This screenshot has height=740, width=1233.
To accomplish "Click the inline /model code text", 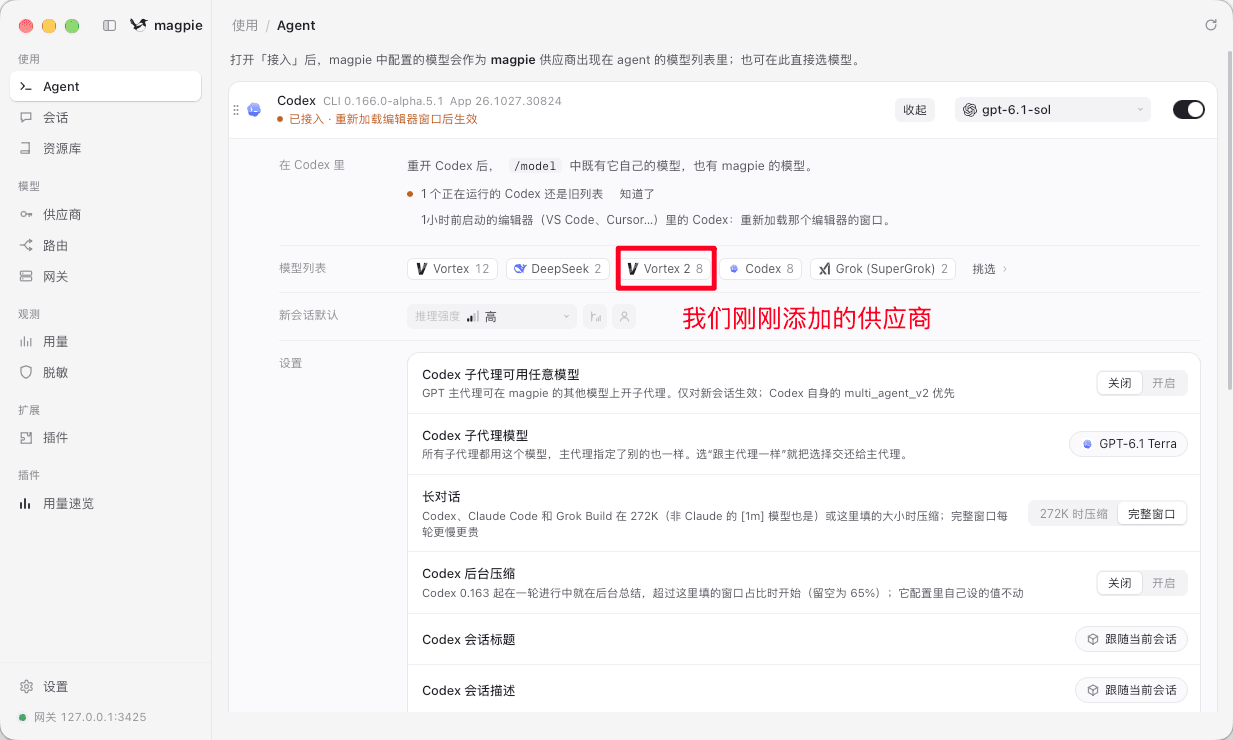I will 533,166.
